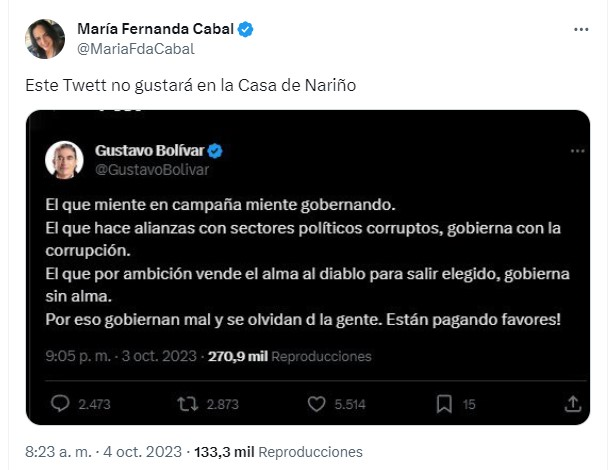Image resolution: width=615 pixels, height=470 pixels.
Task: Open the 2.873 retweets count
Action: [x=223, y=404]
